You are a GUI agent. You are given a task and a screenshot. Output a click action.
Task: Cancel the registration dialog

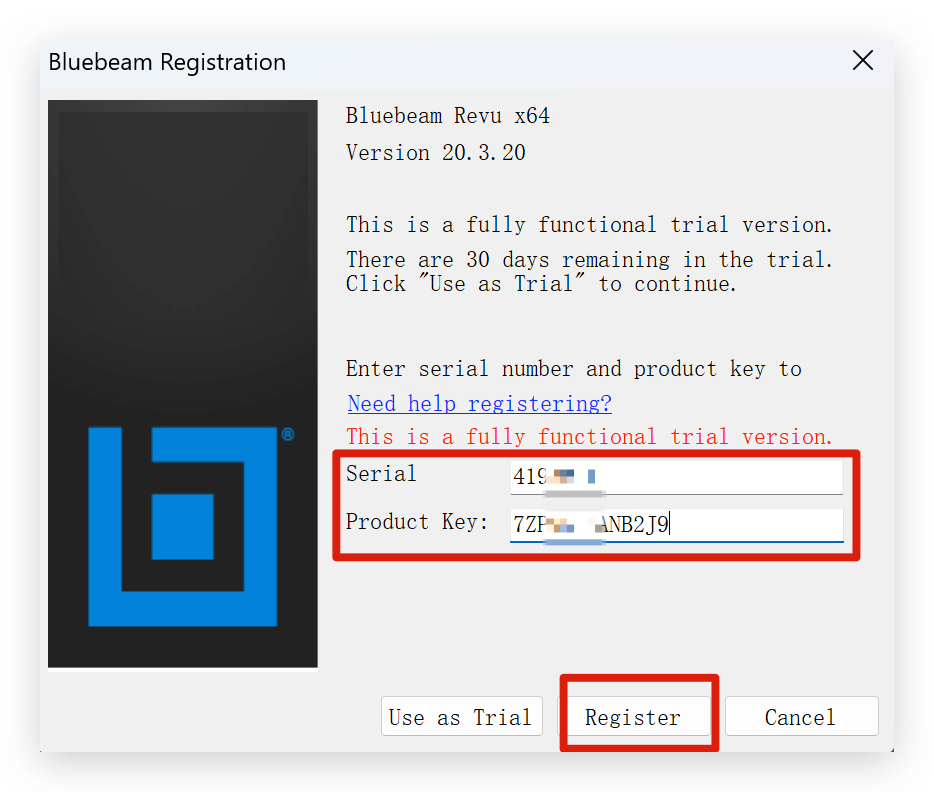click(801, 716)
